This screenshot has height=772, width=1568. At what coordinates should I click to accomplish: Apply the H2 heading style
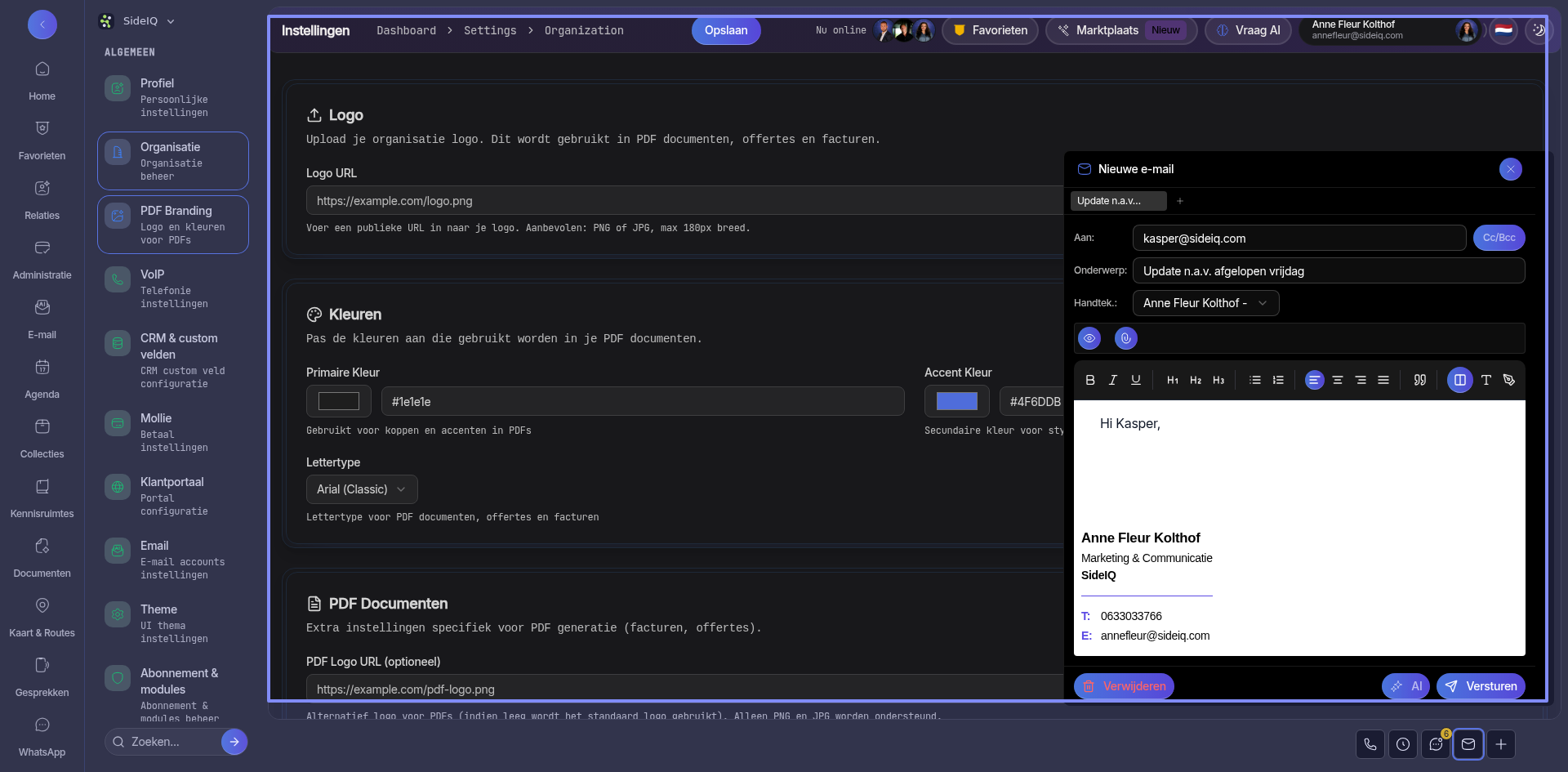(x=1195, y=380)
